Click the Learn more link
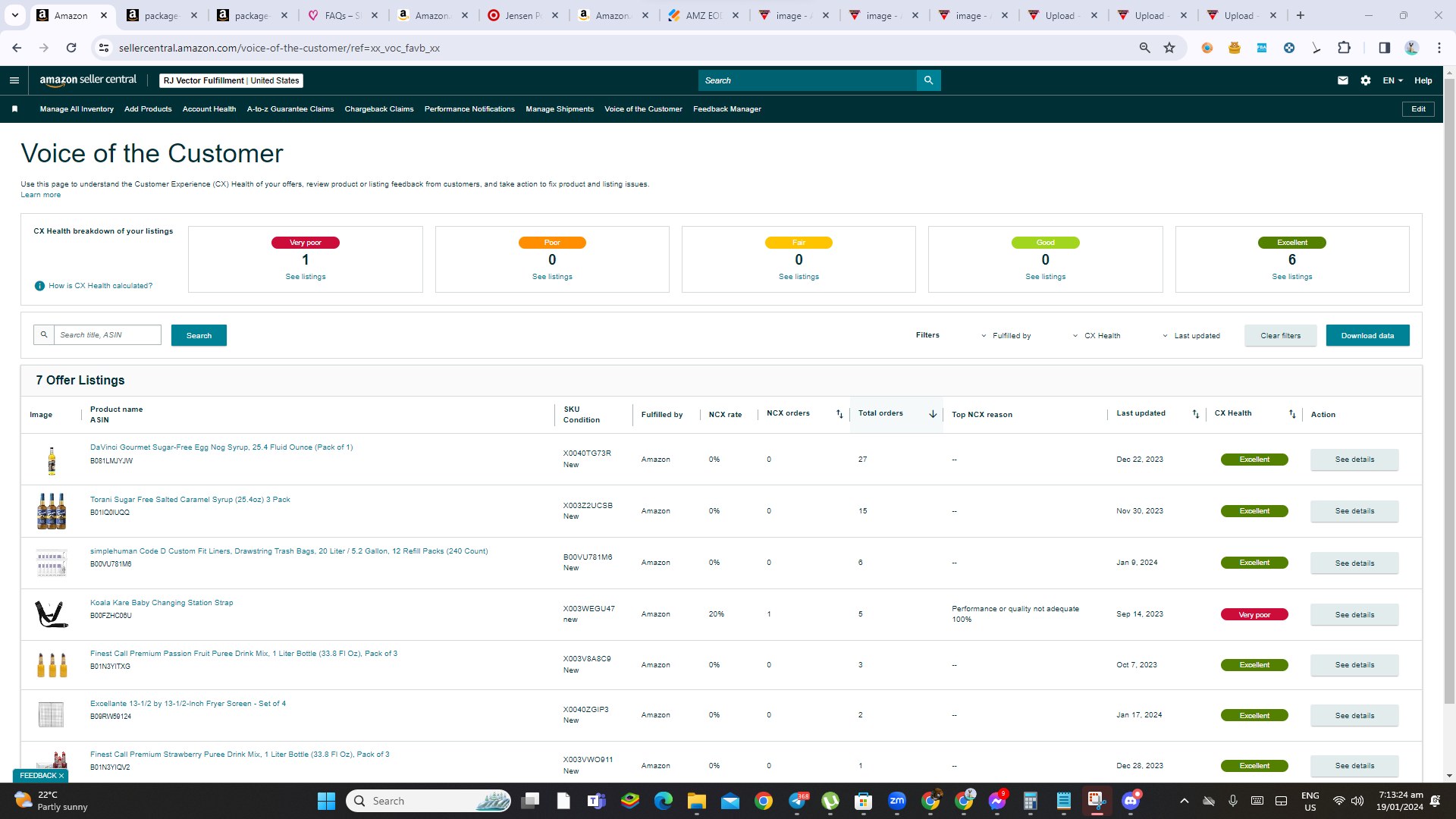The height and width of the screenshot is (819, 1456). (40, 195)
